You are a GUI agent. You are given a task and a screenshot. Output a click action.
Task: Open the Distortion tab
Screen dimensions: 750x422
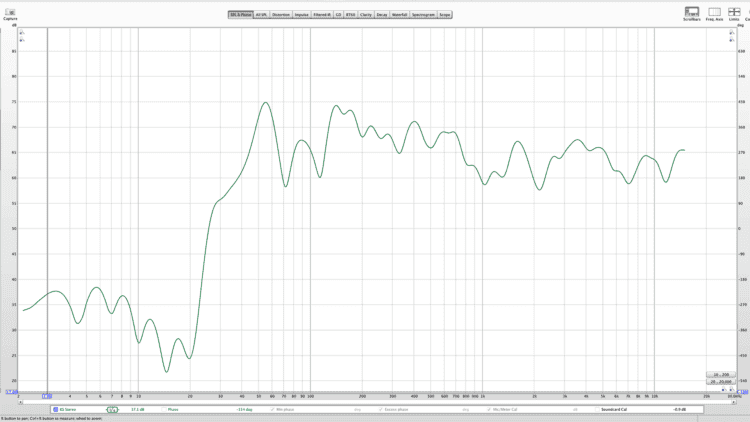coord(281,15)
